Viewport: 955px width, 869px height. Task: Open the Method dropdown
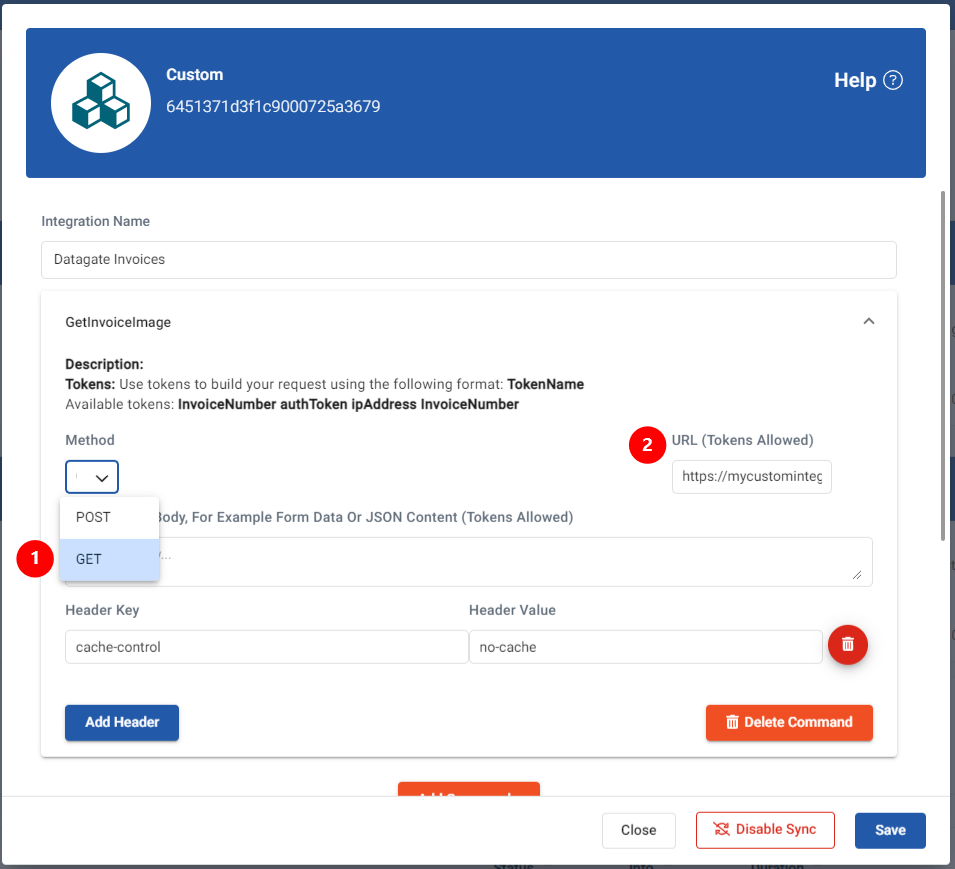click(92, 477)
